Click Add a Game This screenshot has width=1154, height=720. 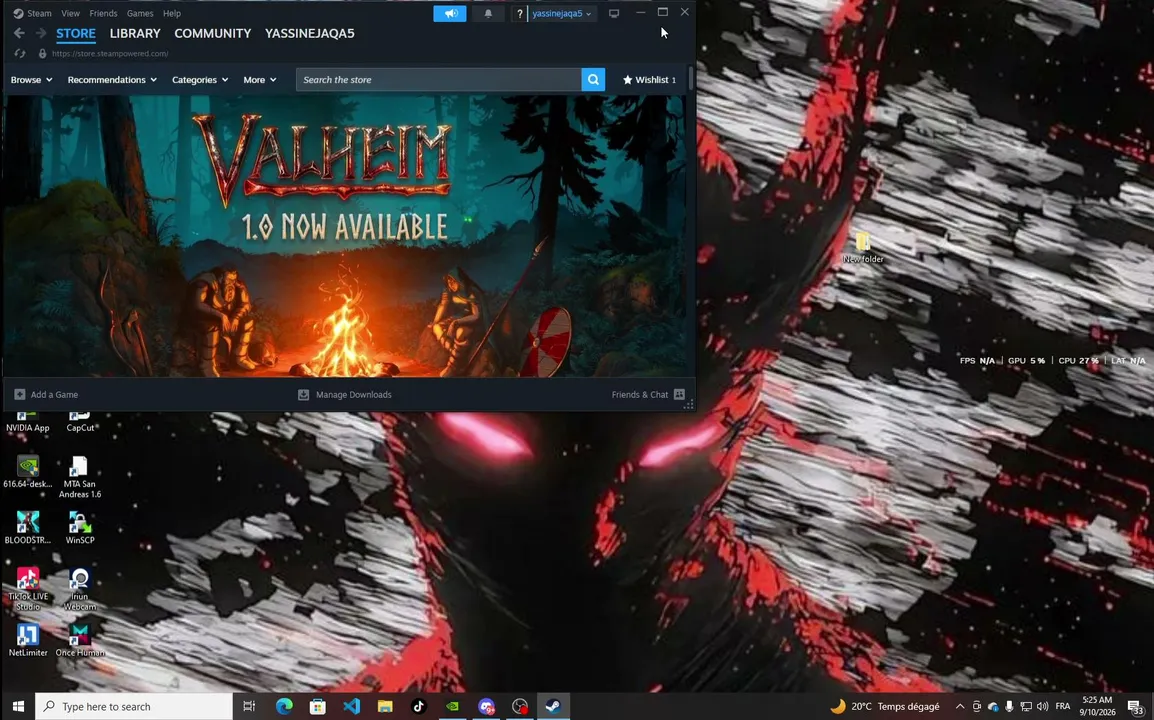46,395
